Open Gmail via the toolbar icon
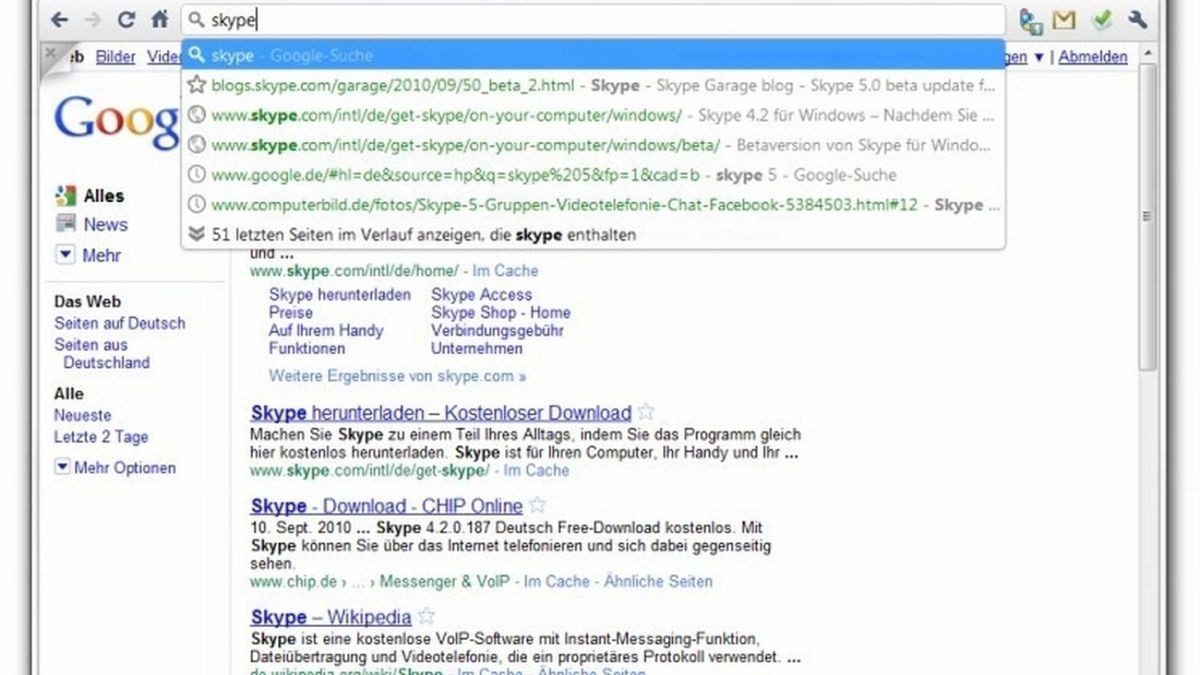 coord(1063,19)
